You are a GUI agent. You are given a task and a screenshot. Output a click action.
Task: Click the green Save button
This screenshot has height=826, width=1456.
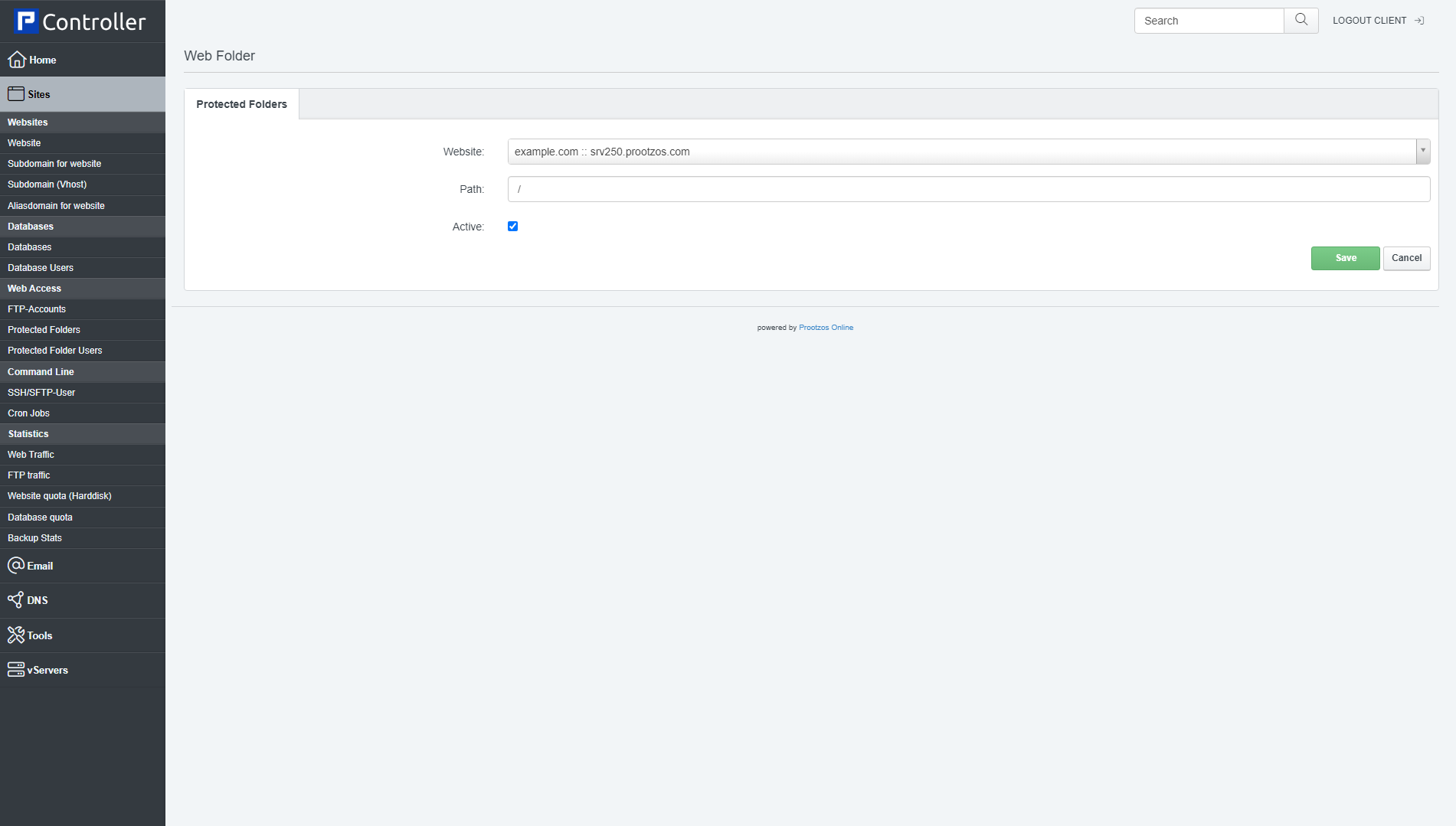point(1345,259)
